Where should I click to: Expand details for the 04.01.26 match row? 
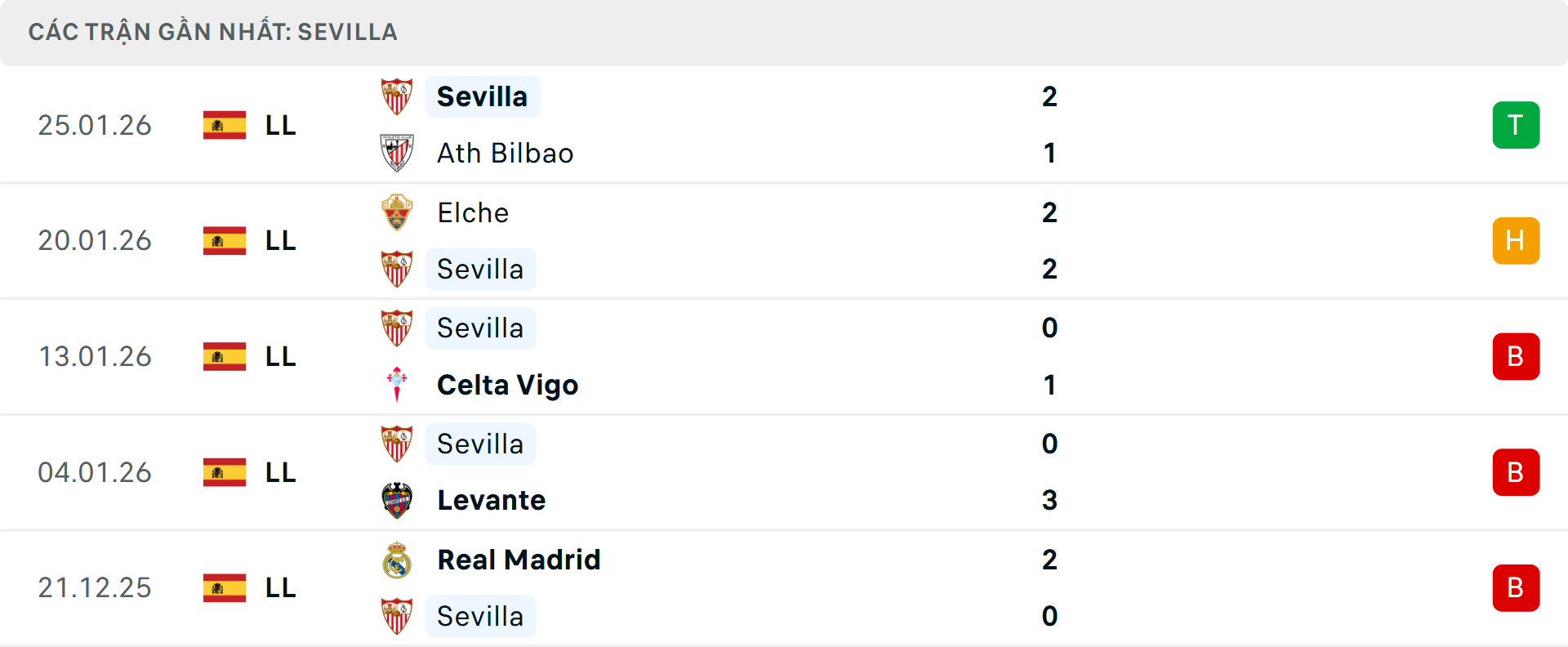coord(784,471)
